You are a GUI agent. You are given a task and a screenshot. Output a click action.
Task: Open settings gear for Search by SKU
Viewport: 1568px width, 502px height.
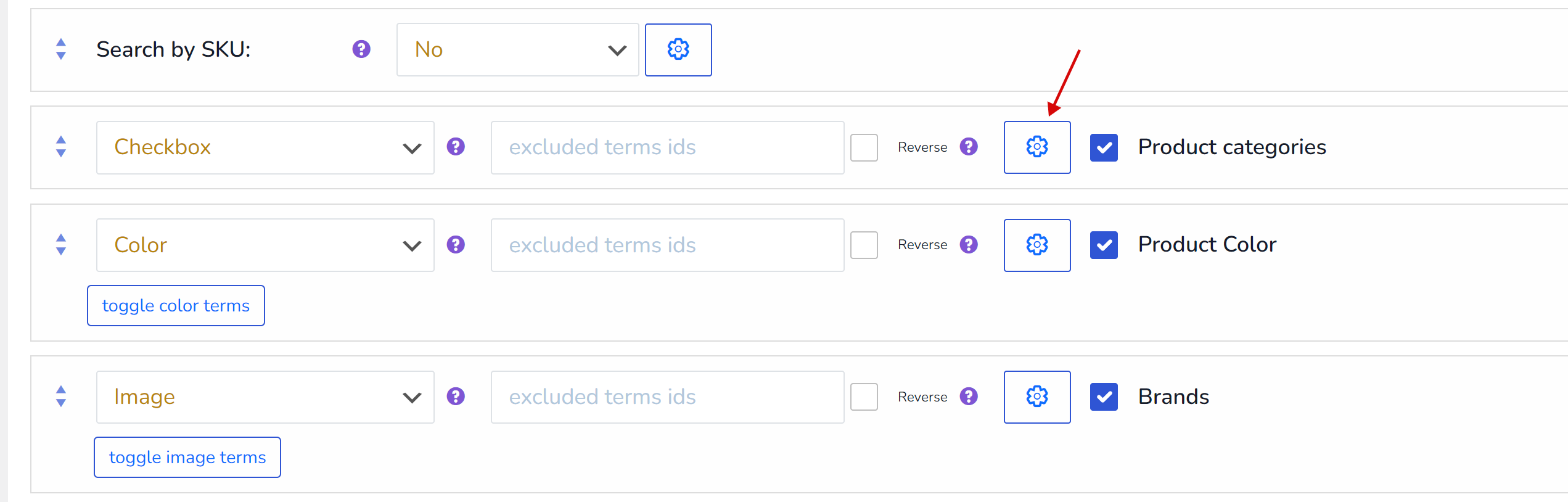(x=678, y=50)
